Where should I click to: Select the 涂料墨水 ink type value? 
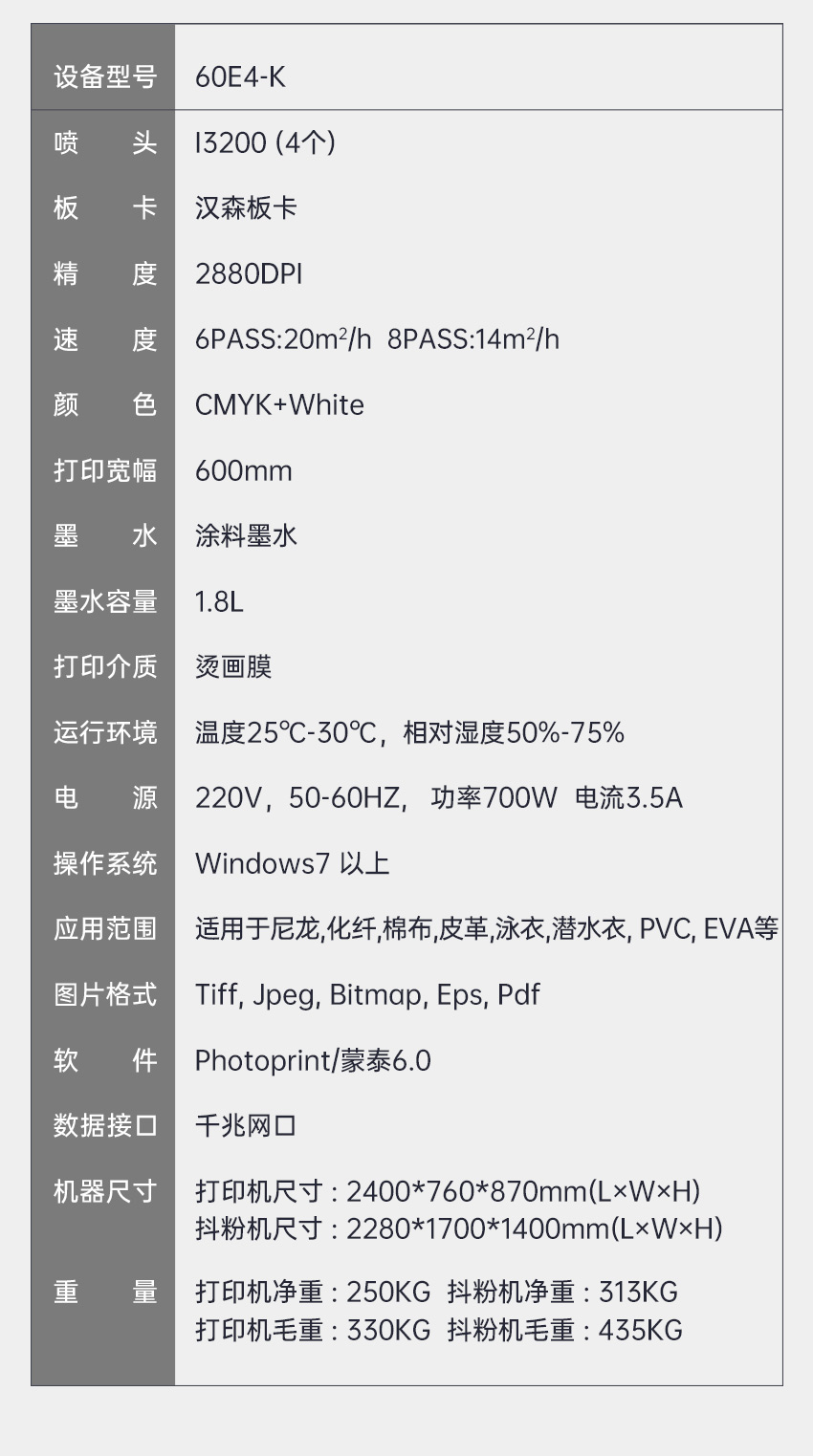246,536
